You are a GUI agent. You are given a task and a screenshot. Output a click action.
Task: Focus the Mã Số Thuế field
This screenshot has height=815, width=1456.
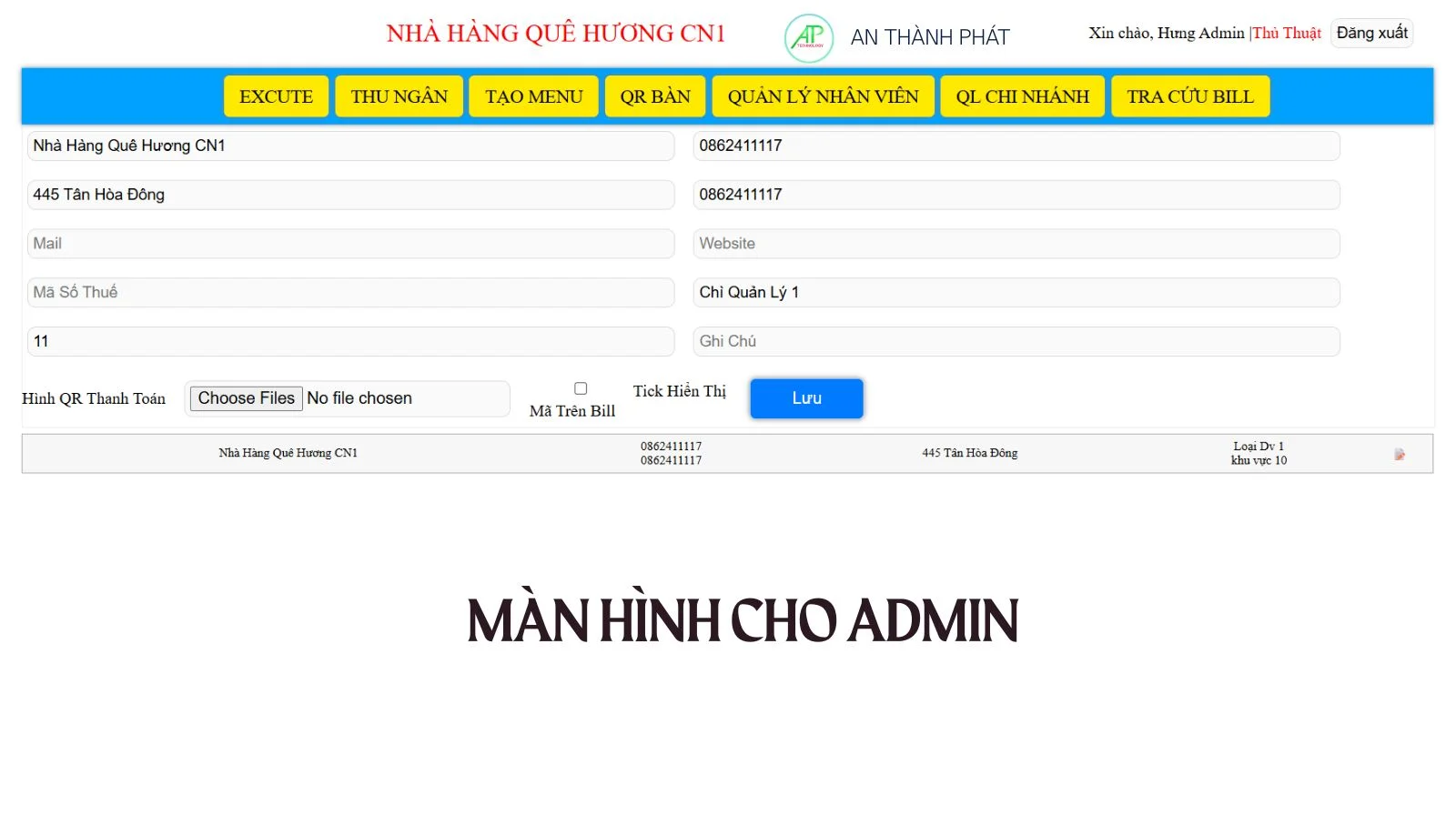(x=351, y=292)
